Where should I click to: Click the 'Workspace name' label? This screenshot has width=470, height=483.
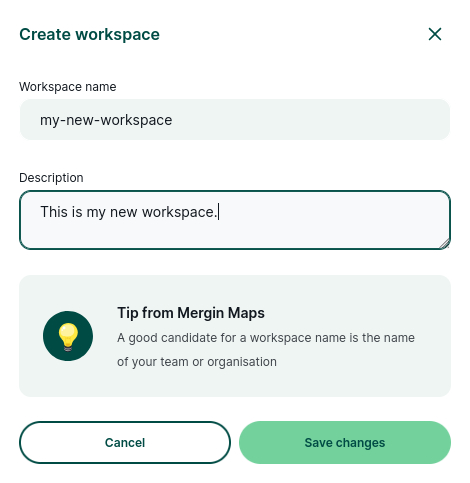click(x=68, y=87)
